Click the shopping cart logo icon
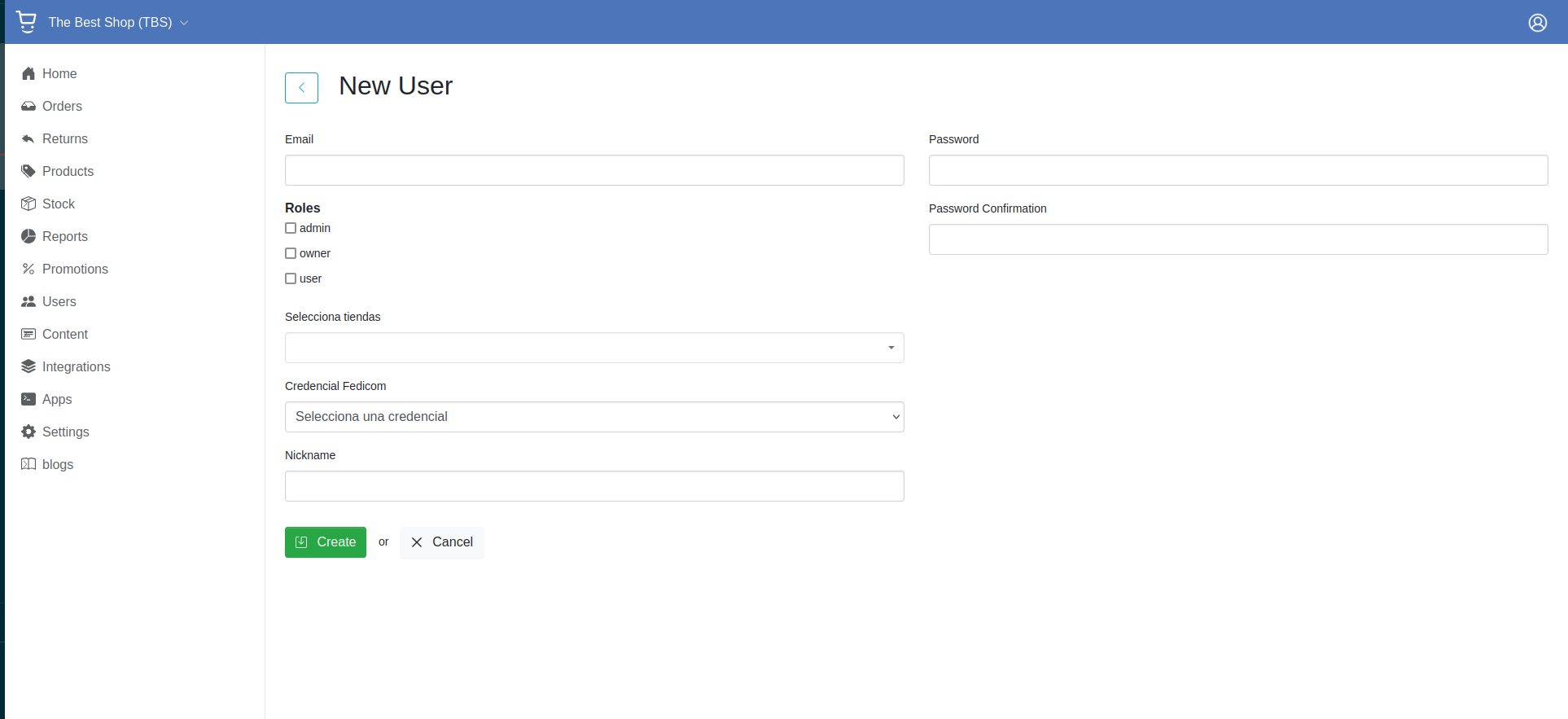The width and height of the screenshot is (1568, 719). click(26, 22)
